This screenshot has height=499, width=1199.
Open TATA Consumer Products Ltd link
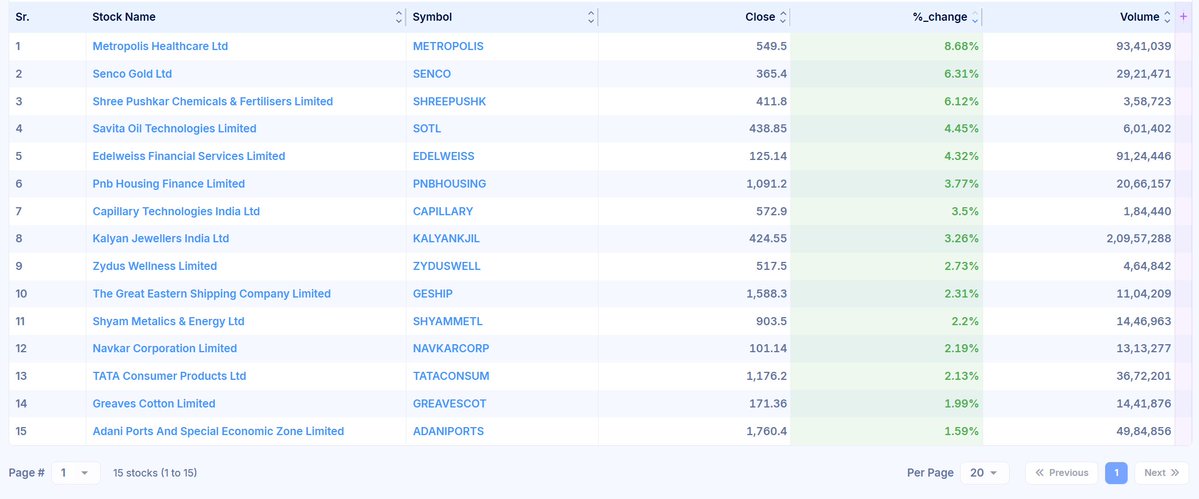pos(169,376)
